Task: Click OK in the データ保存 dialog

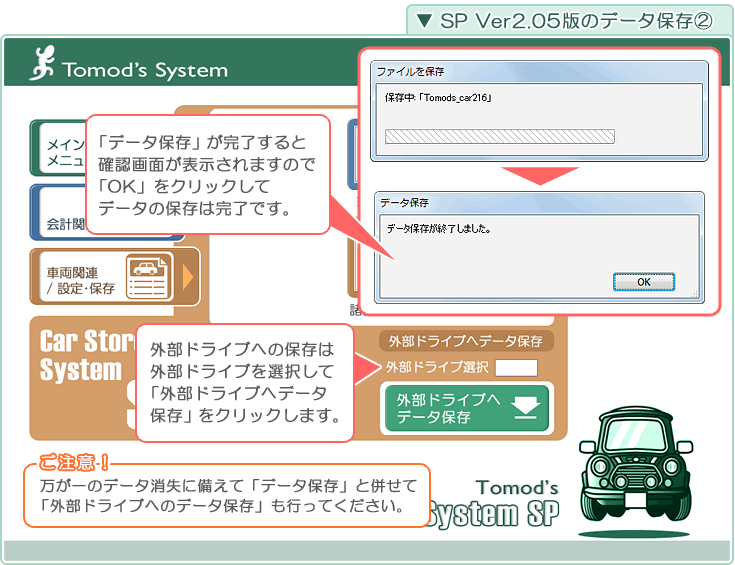Action: pyautogui.click(x=644, y=282)
